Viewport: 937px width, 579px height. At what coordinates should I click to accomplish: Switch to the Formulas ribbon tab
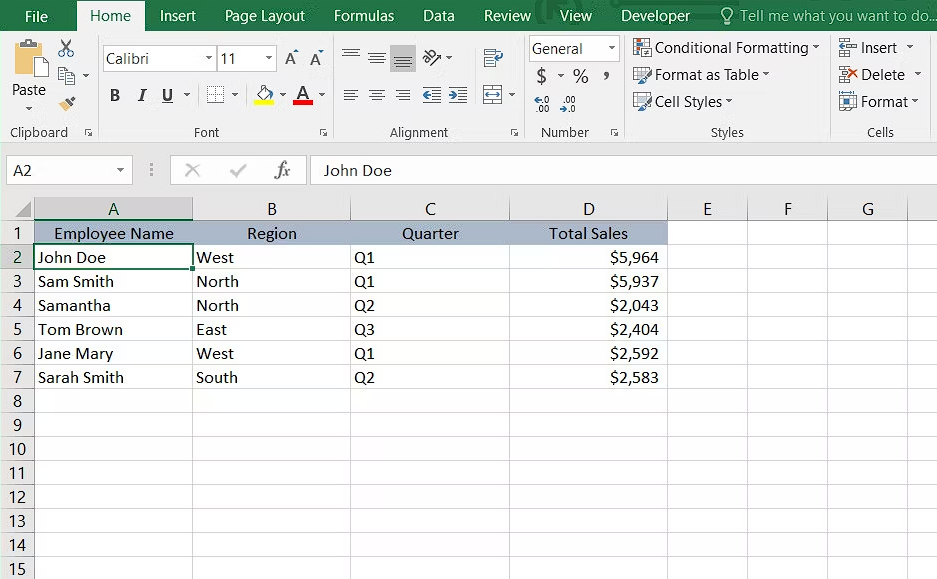click(364, 16)
